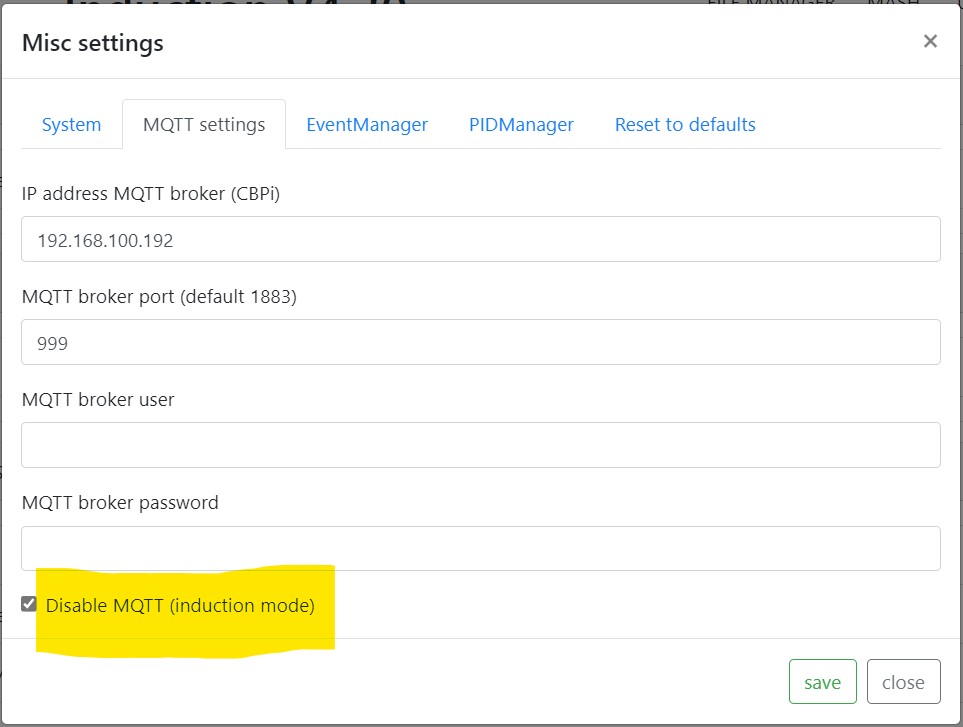This screenshot has width=963, height=727.
Task: Focus the MQTT broker port input
Action: click(480, 343)
